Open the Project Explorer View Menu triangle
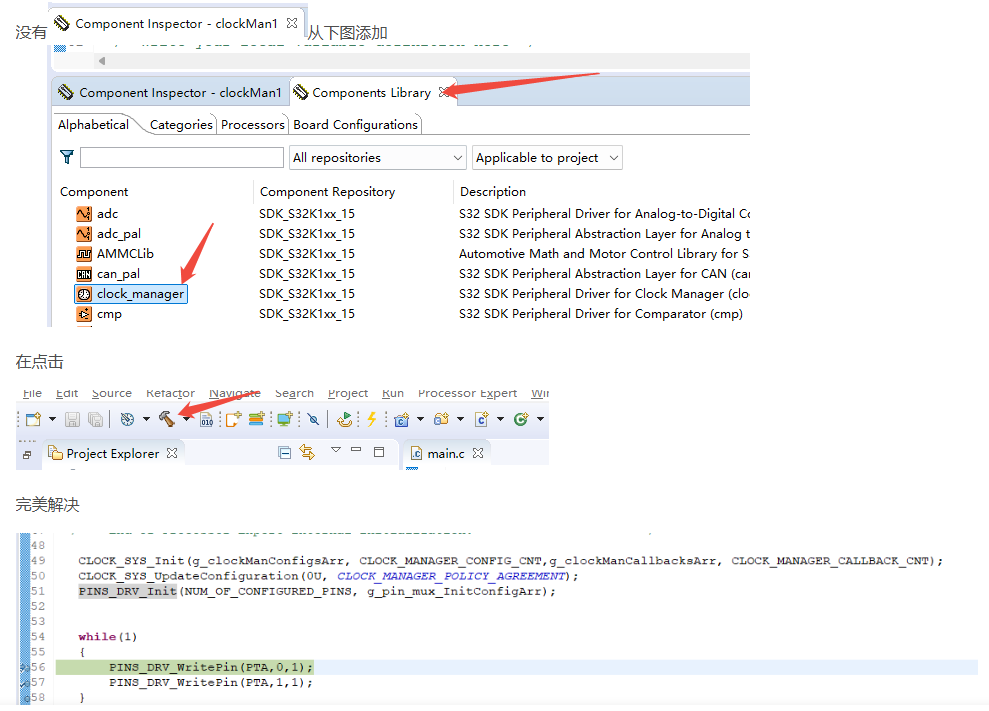This screenshot has width=989, height=711. coord(336,450)
